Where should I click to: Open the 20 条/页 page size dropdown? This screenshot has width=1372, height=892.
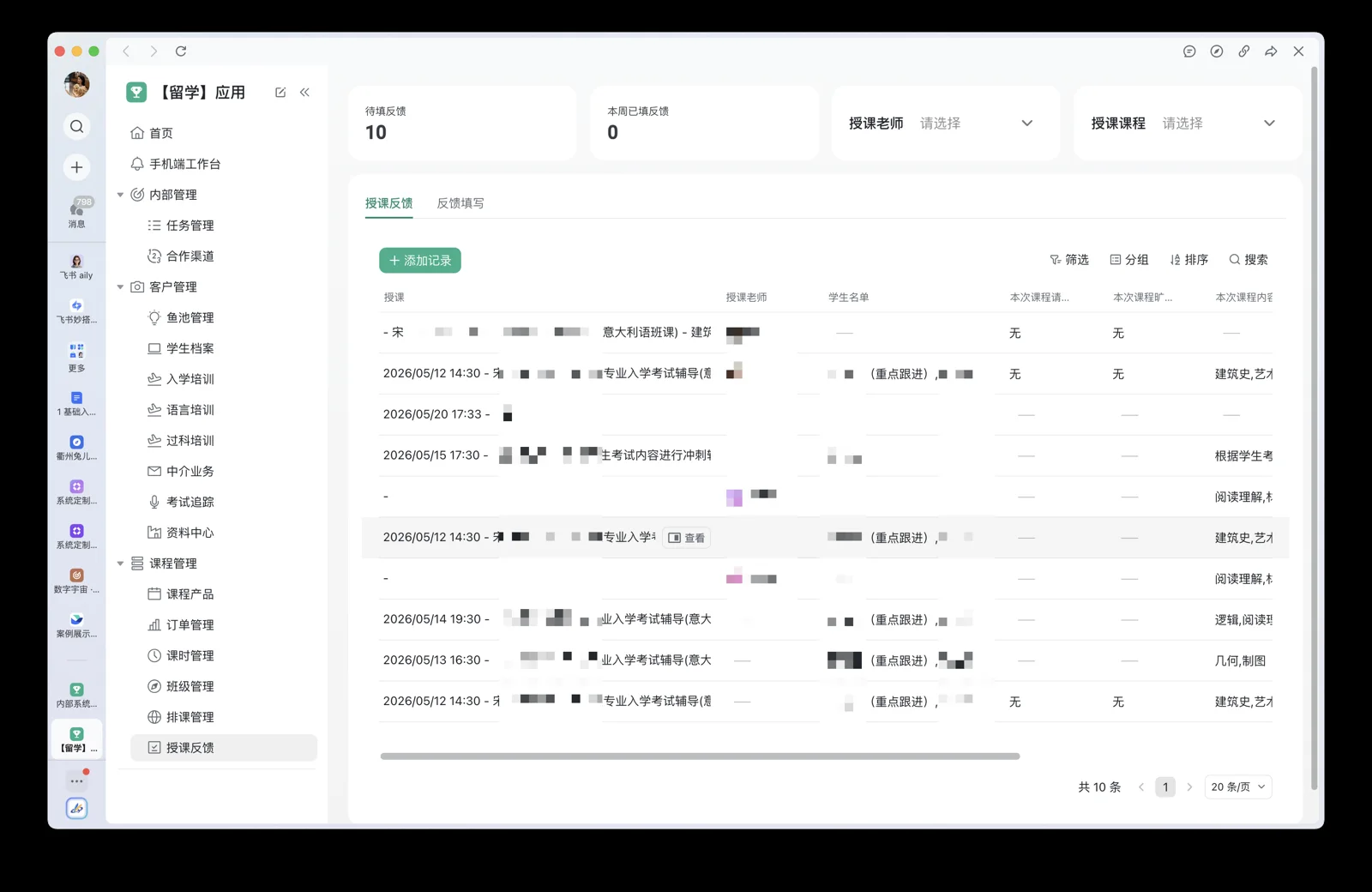(1238, 787)
